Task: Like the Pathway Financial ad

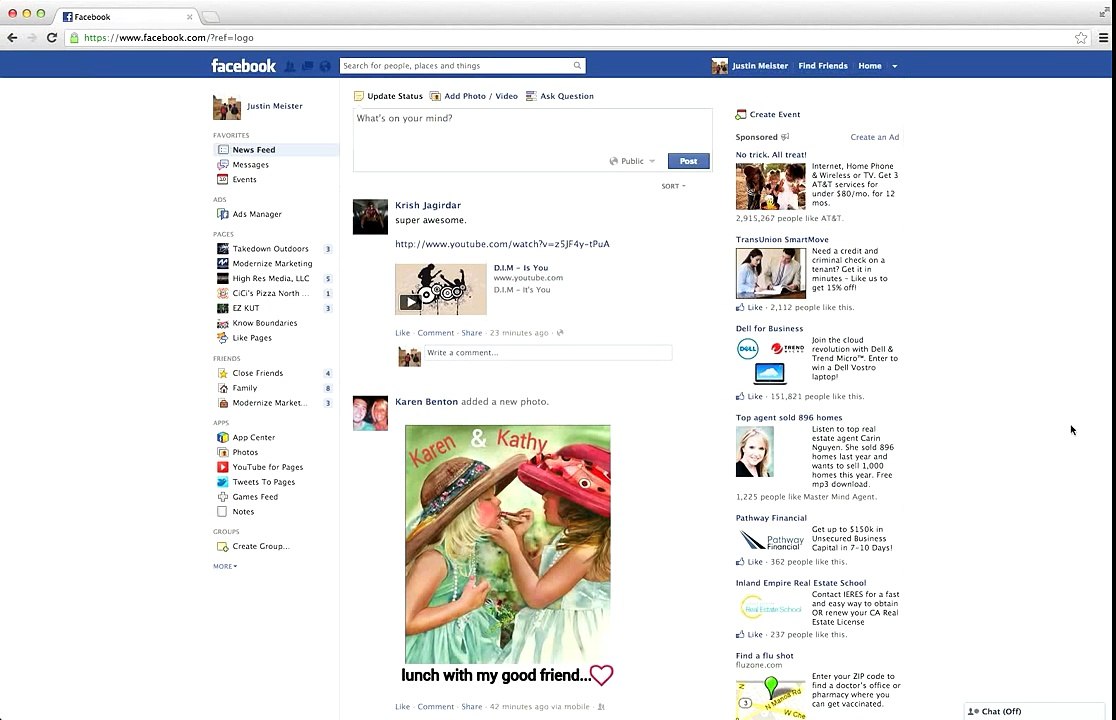Action: 755,562
